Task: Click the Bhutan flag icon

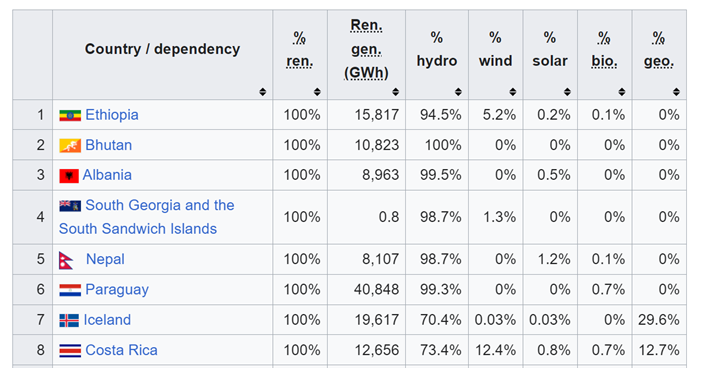Action: coord(70,145)
